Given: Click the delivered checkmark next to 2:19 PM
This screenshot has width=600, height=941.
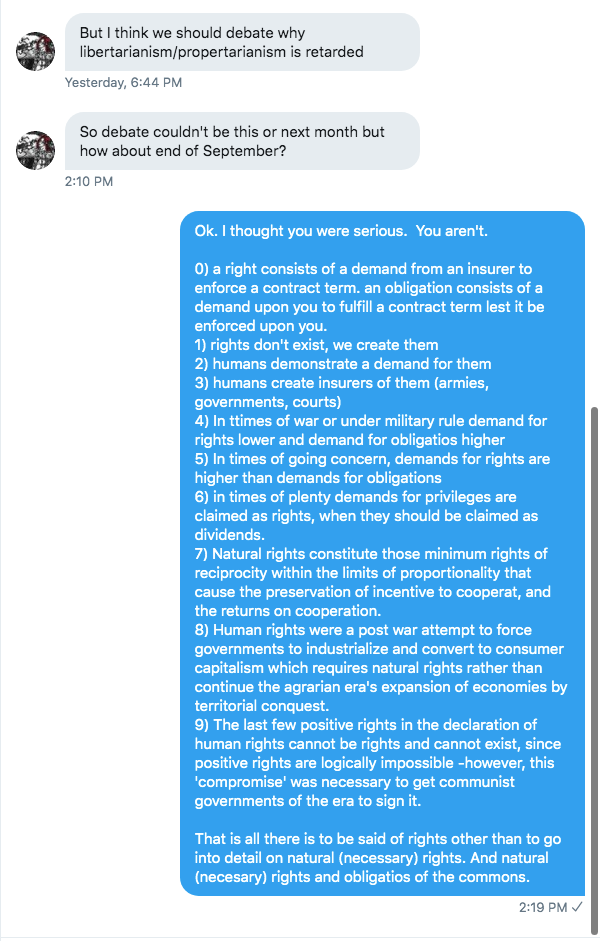Looking at the screenshot, I should [578, 907].
